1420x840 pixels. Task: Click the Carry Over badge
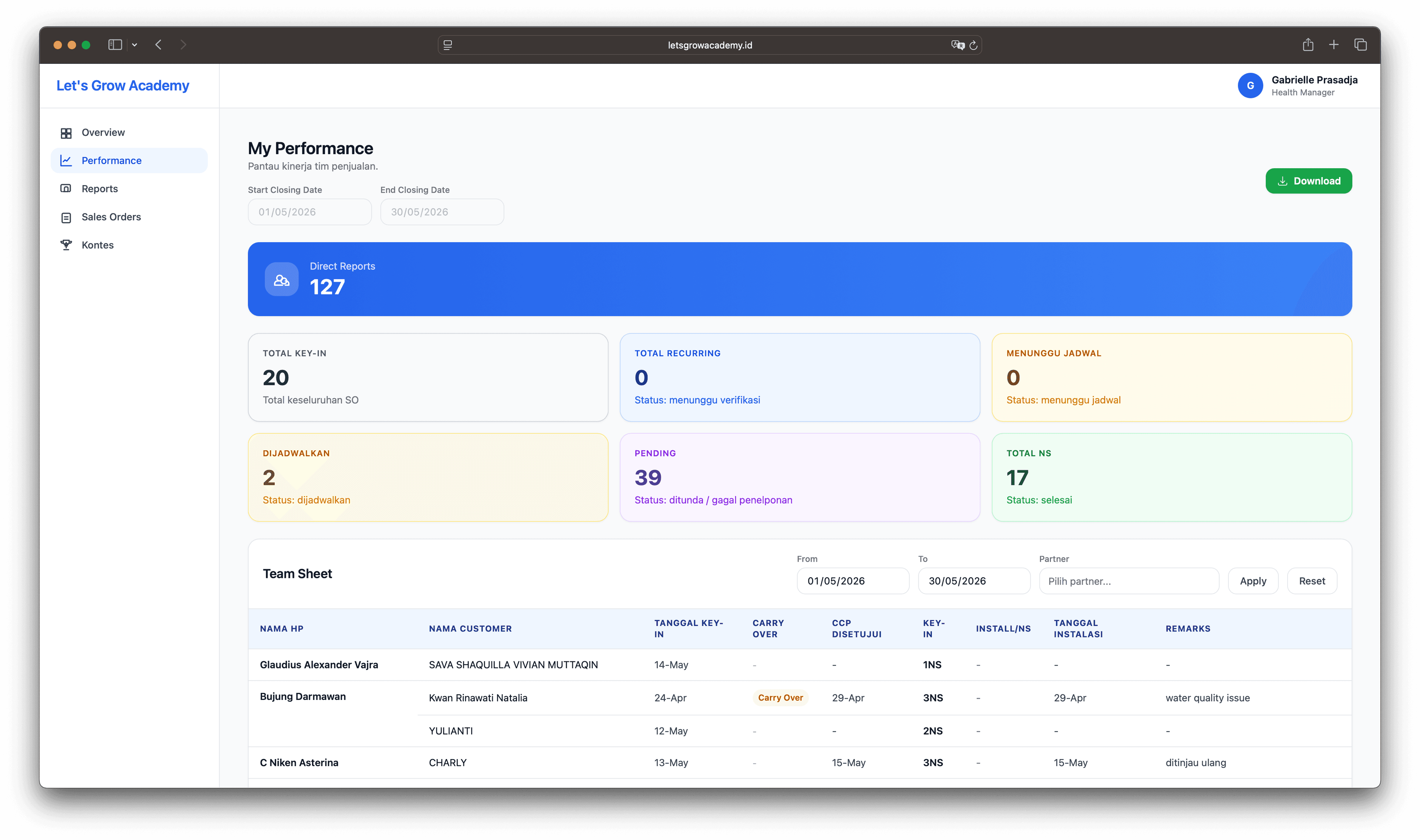click(x=780, y=698)
